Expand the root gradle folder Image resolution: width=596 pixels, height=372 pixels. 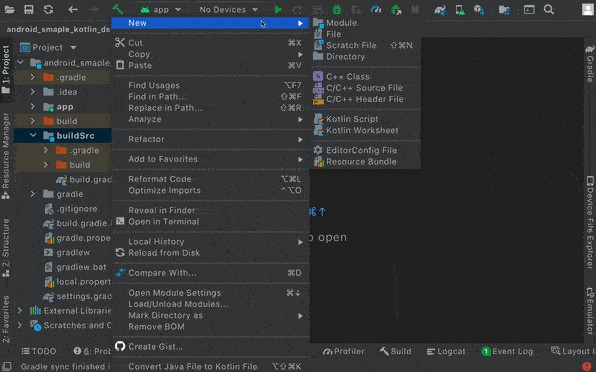(33, 194)
